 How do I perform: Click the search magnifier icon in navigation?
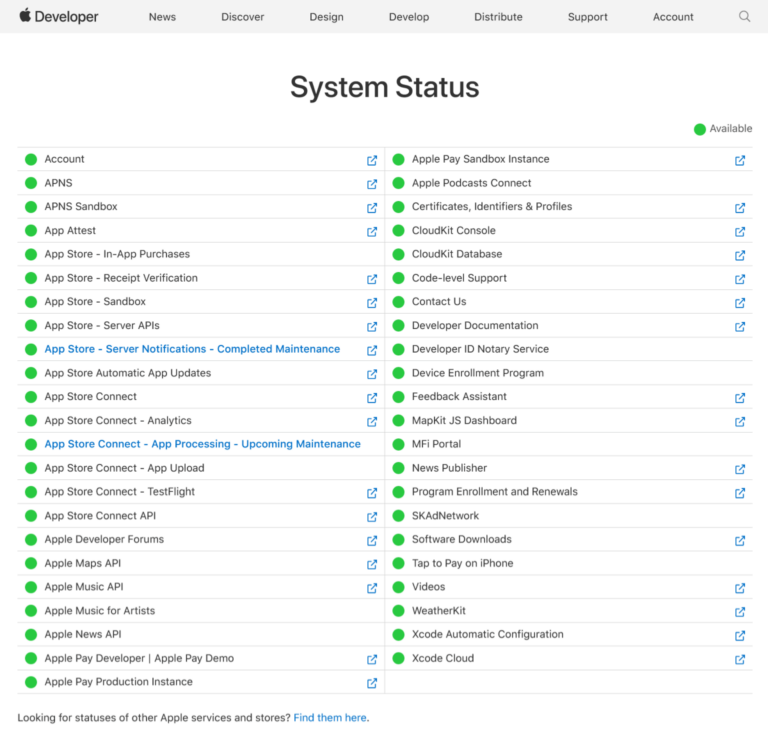[744, 17]
